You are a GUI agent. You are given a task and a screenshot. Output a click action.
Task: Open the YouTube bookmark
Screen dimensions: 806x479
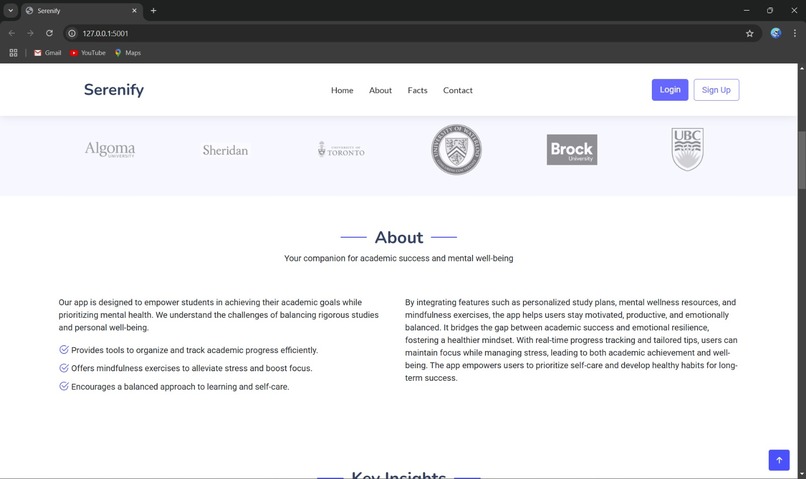[x=88, y=53]
